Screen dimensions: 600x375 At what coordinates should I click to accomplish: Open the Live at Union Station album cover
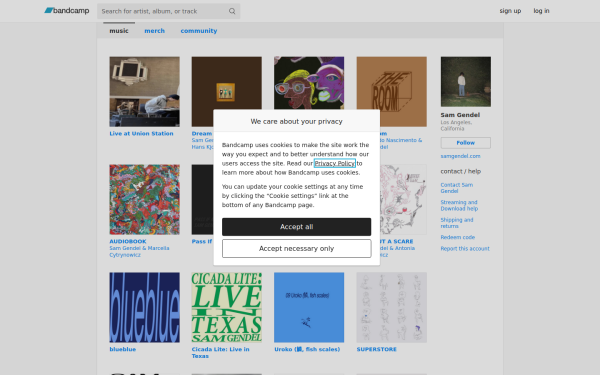pyautogui.click(x=144, y=91)
